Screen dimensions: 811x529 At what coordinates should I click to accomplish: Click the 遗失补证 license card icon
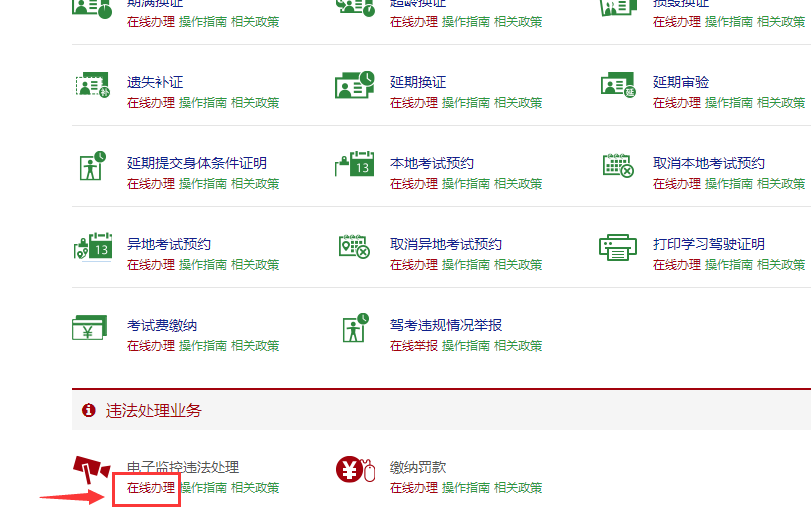click(93, 85)
